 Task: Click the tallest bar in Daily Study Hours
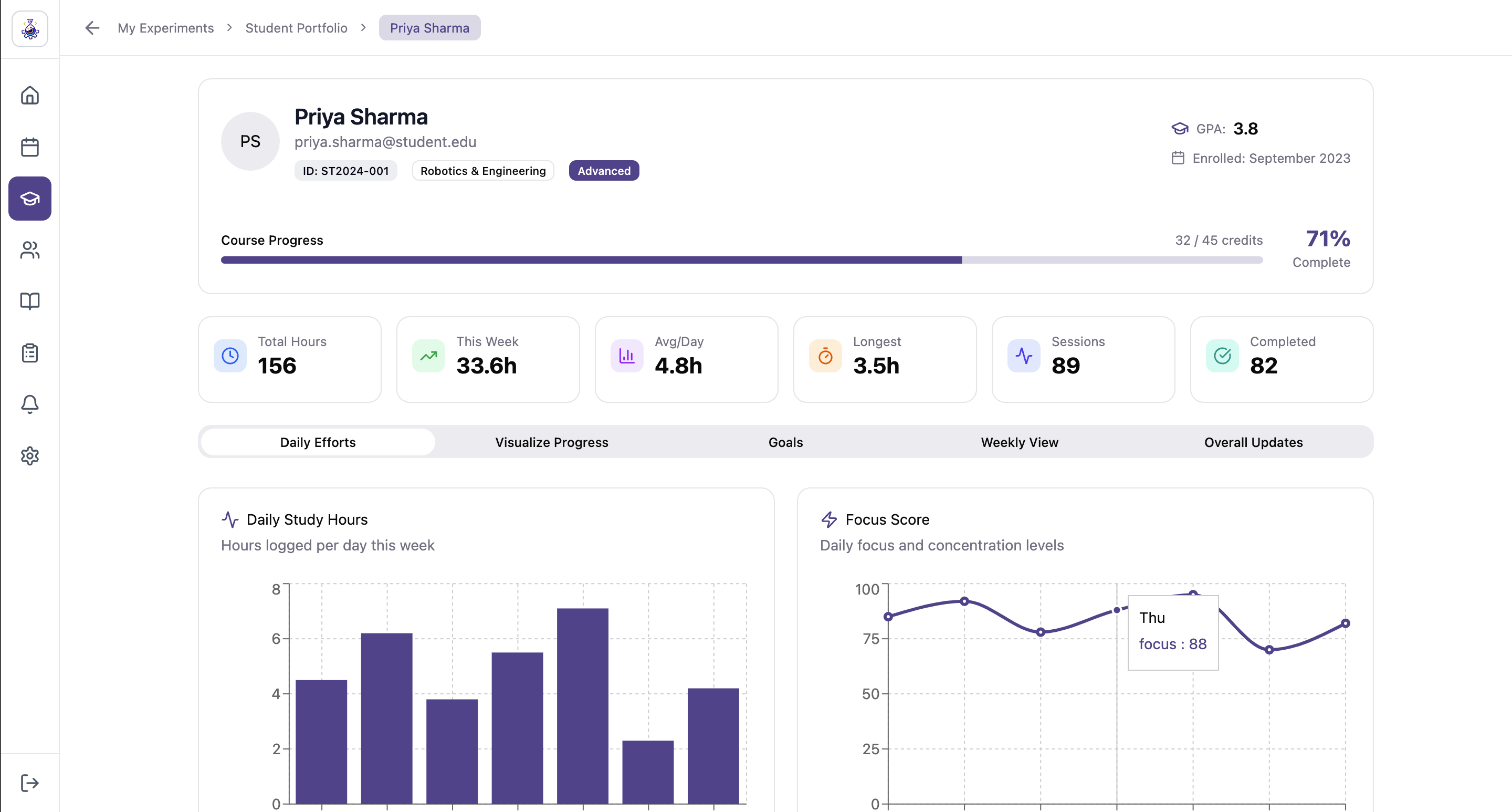(x=582, y=704)
